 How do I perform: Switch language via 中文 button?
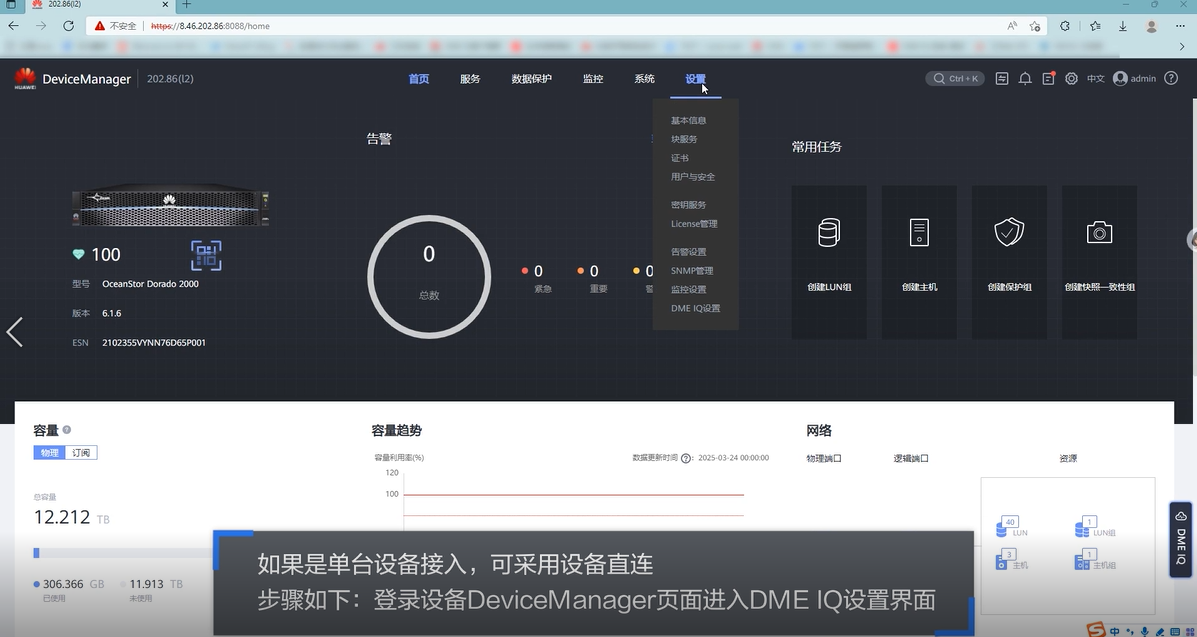1095,79
